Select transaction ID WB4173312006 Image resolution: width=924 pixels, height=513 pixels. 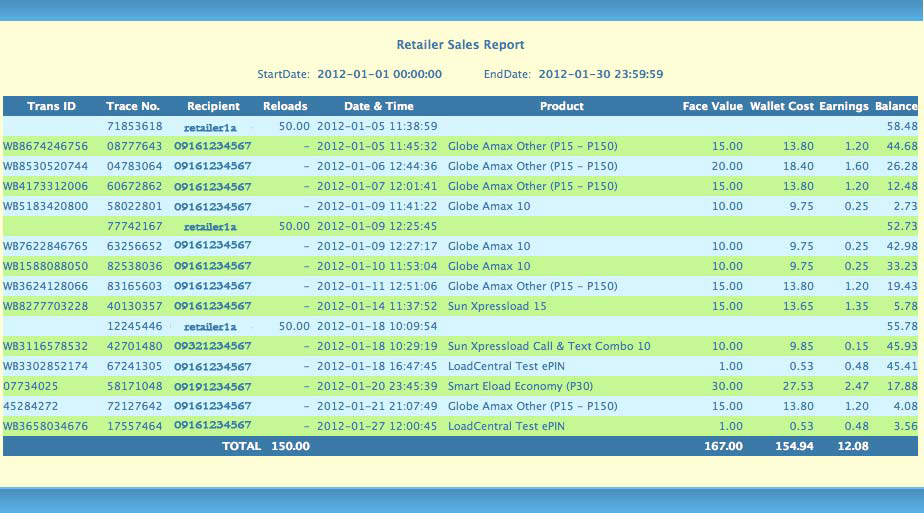pyautogui.click(x=45, y=186)
